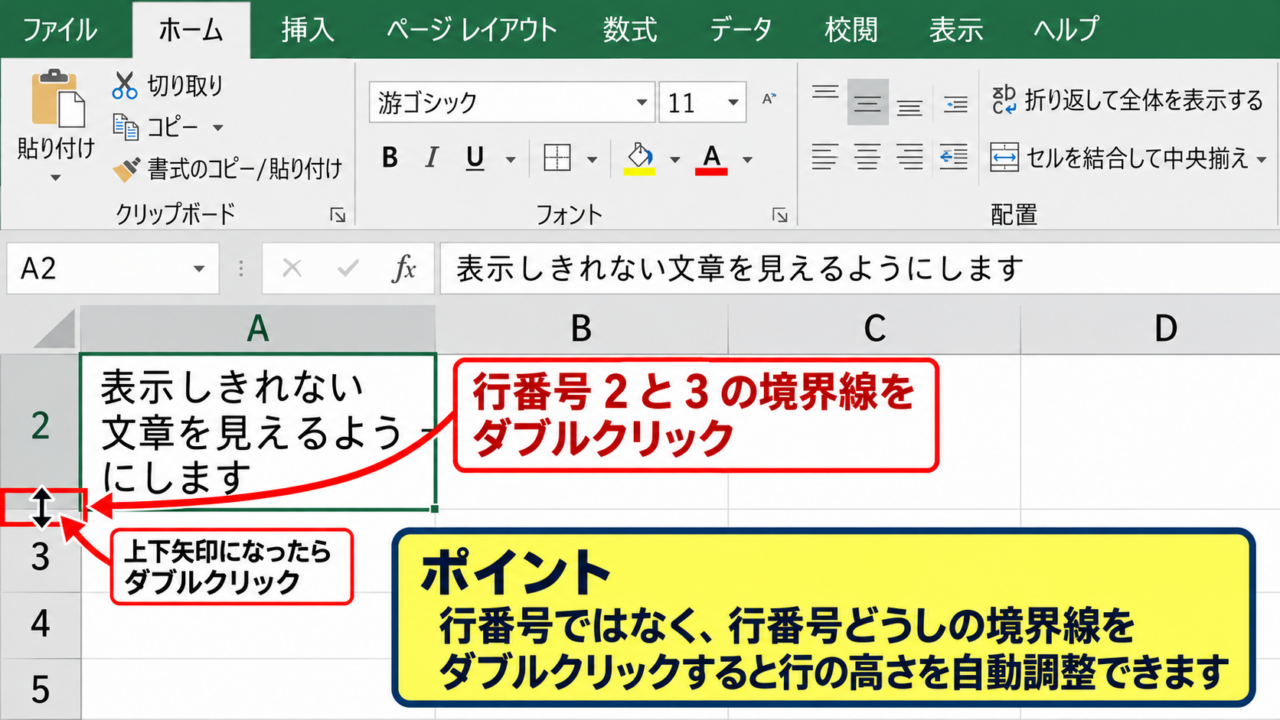Image resolution: width=1280 pixels, height=720 pixels.
Task: Open the データ tab
Action: click(x=741, y=29)
